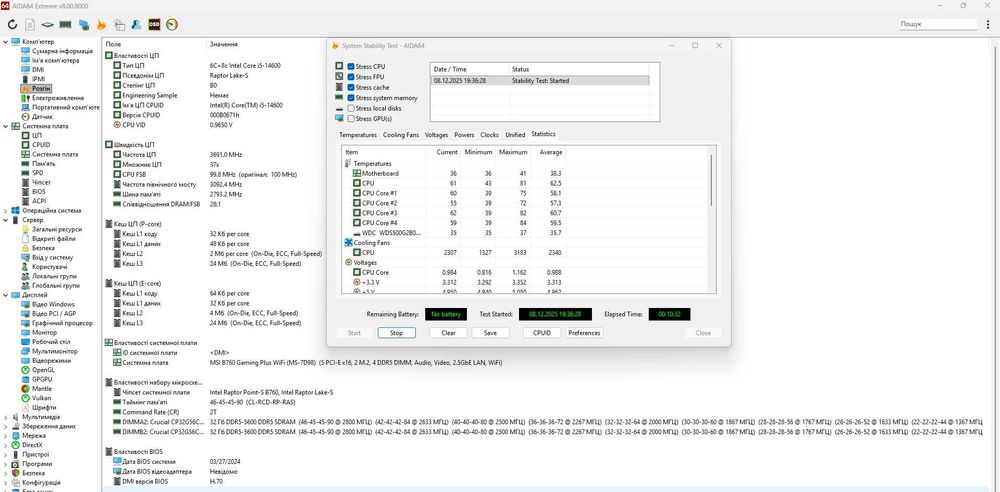Expand the Операційна система tree node
The height and width of the screenshot is (492, 1000).
pos(6,211)
